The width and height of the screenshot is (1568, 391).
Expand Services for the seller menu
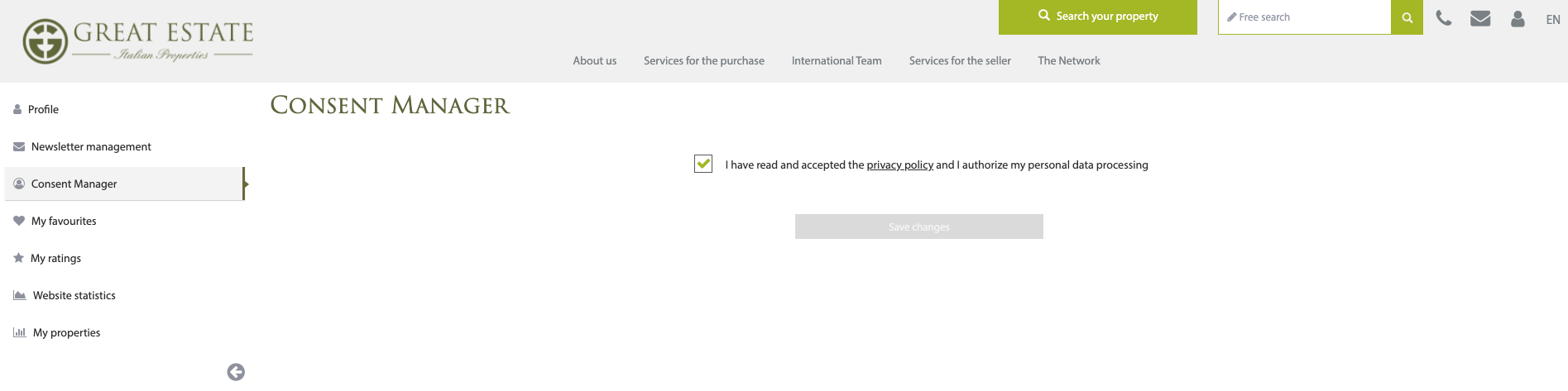pyautogui.click(x=960, y=60)
